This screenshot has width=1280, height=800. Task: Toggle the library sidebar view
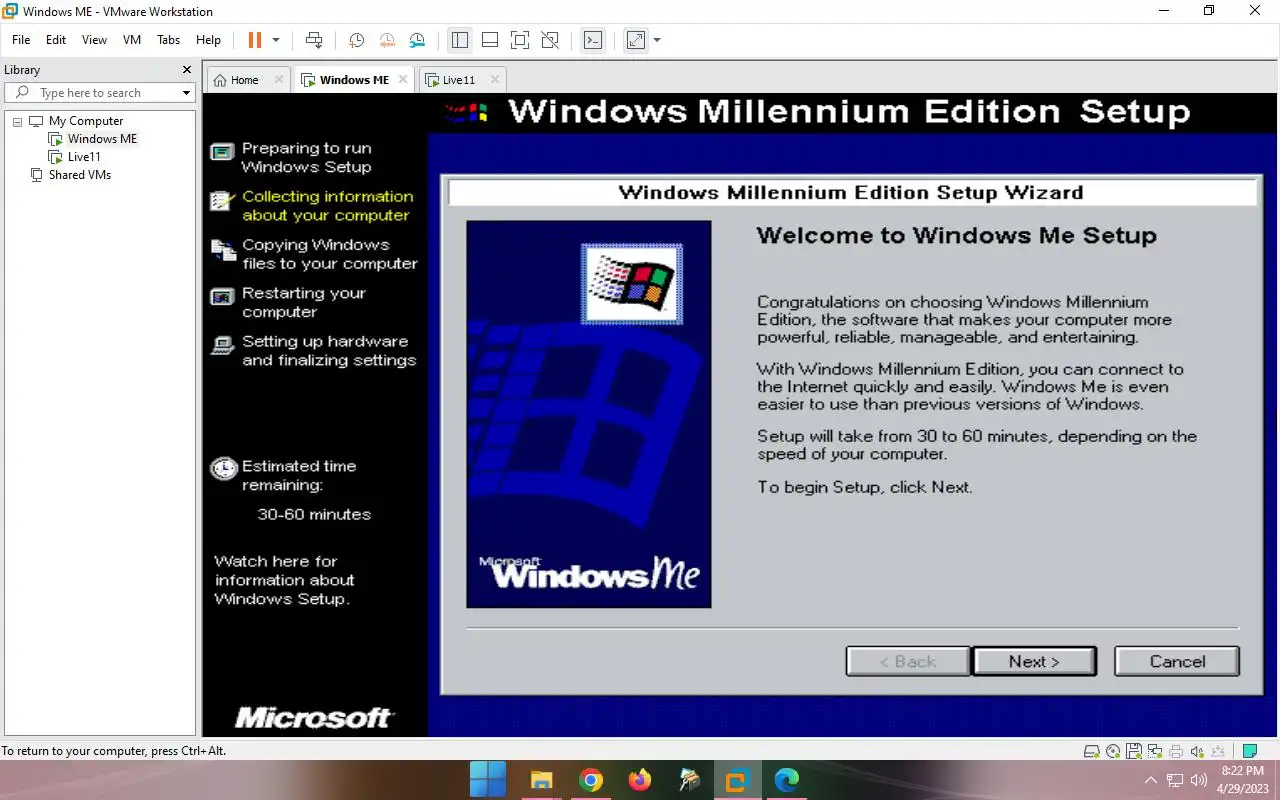point(459,40)
